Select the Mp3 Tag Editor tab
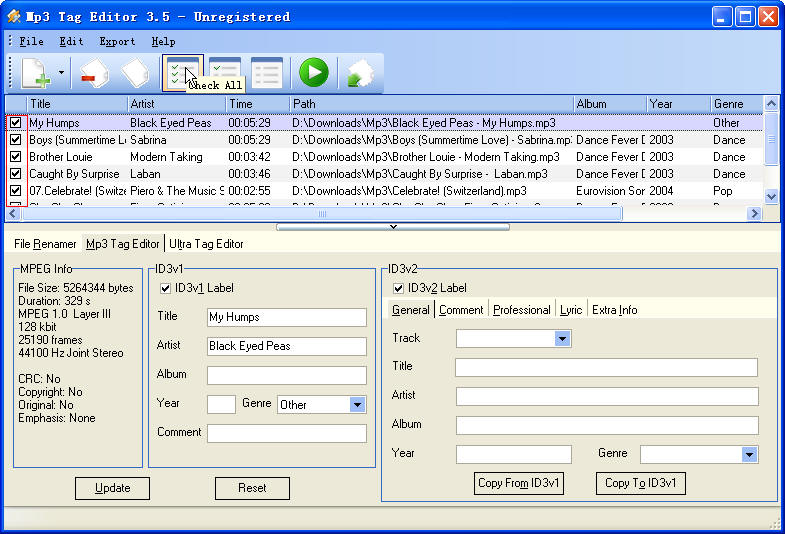The height and width of the screenshot is (534, 785). (x=123, y=244)
